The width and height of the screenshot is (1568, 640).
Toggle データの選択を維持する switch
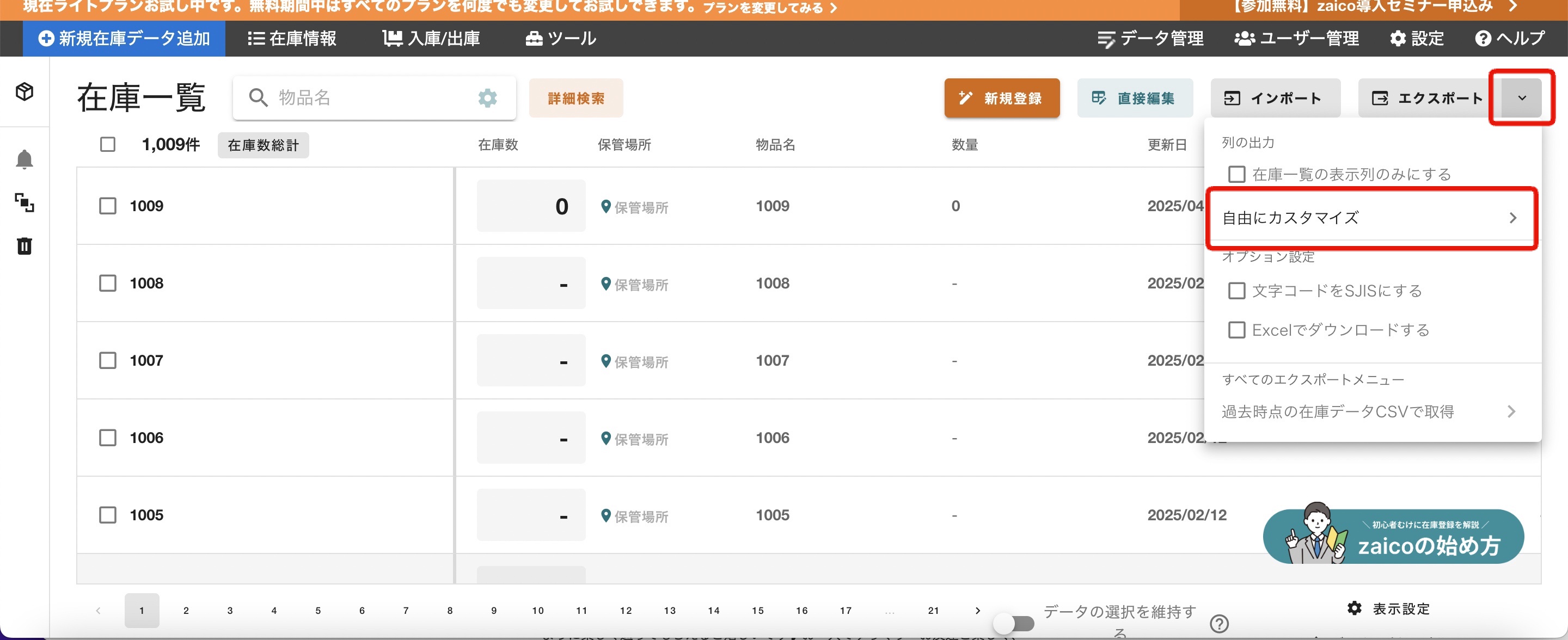coord(1014,624)
